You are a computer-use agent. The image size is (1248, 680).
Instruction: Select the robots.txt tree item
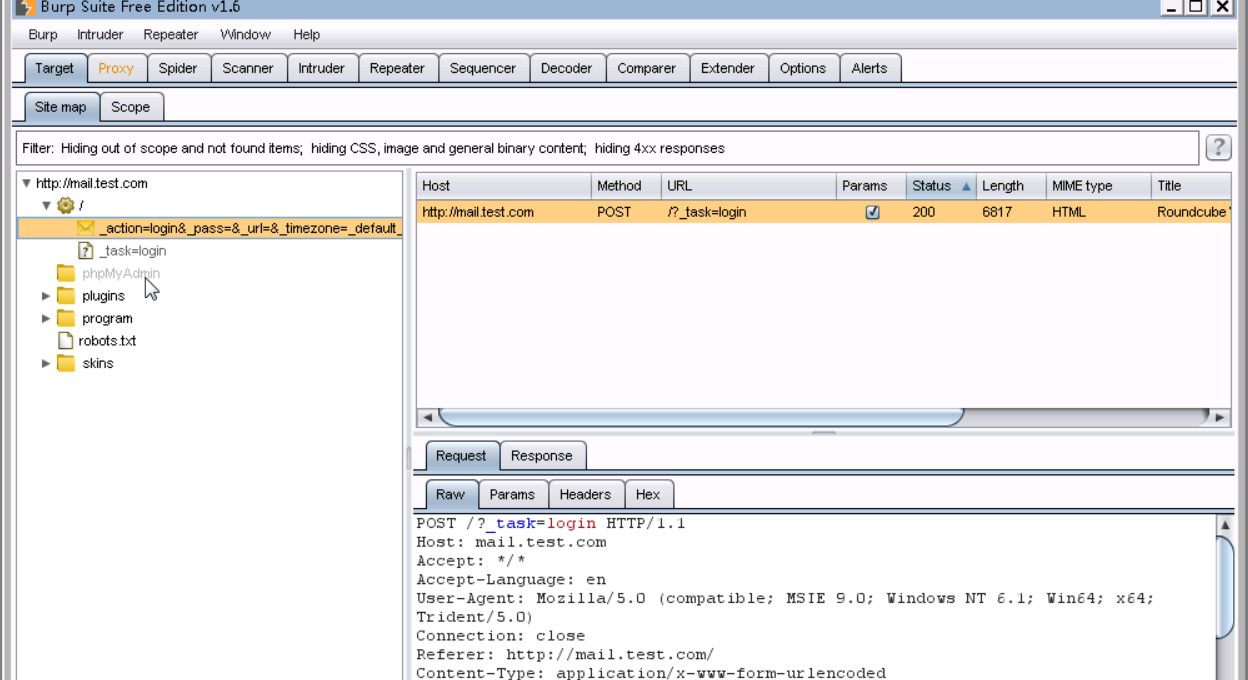[x=107, y=341]
